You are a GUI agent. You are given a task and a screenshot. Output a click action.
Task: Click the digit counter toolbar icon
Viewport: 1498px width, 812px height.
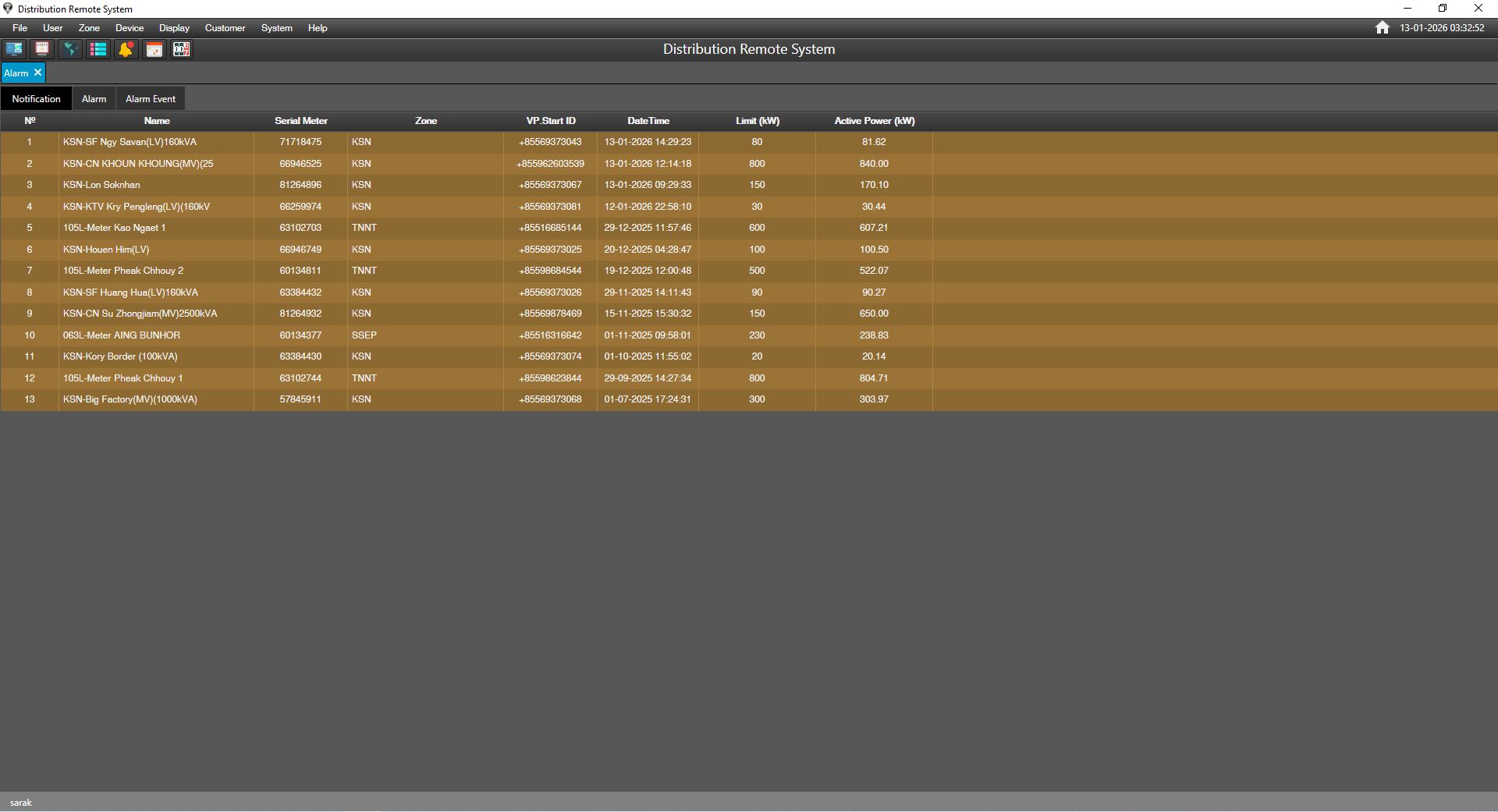point(182,49)
